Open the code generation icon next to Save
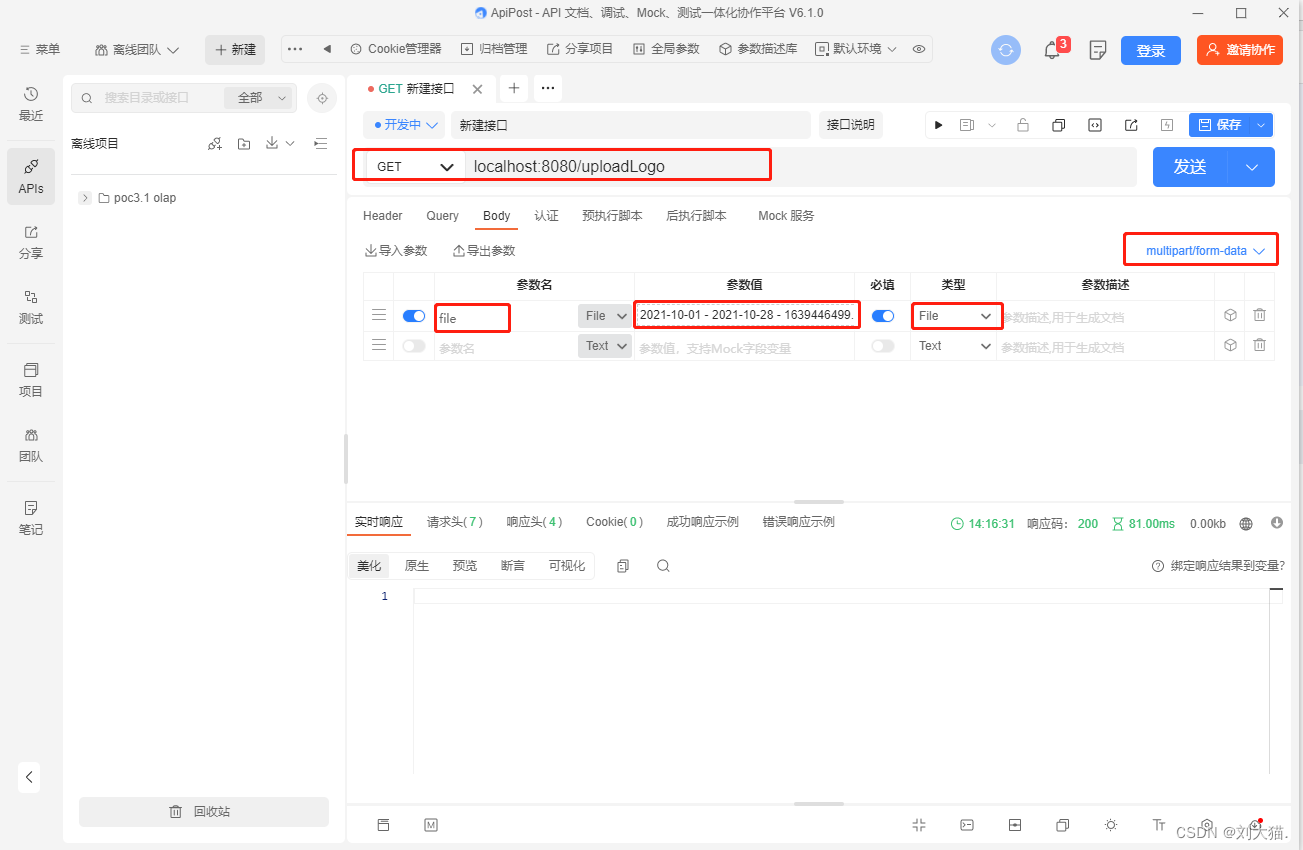Screen dimensions: 1303x850 [1094, 124]
